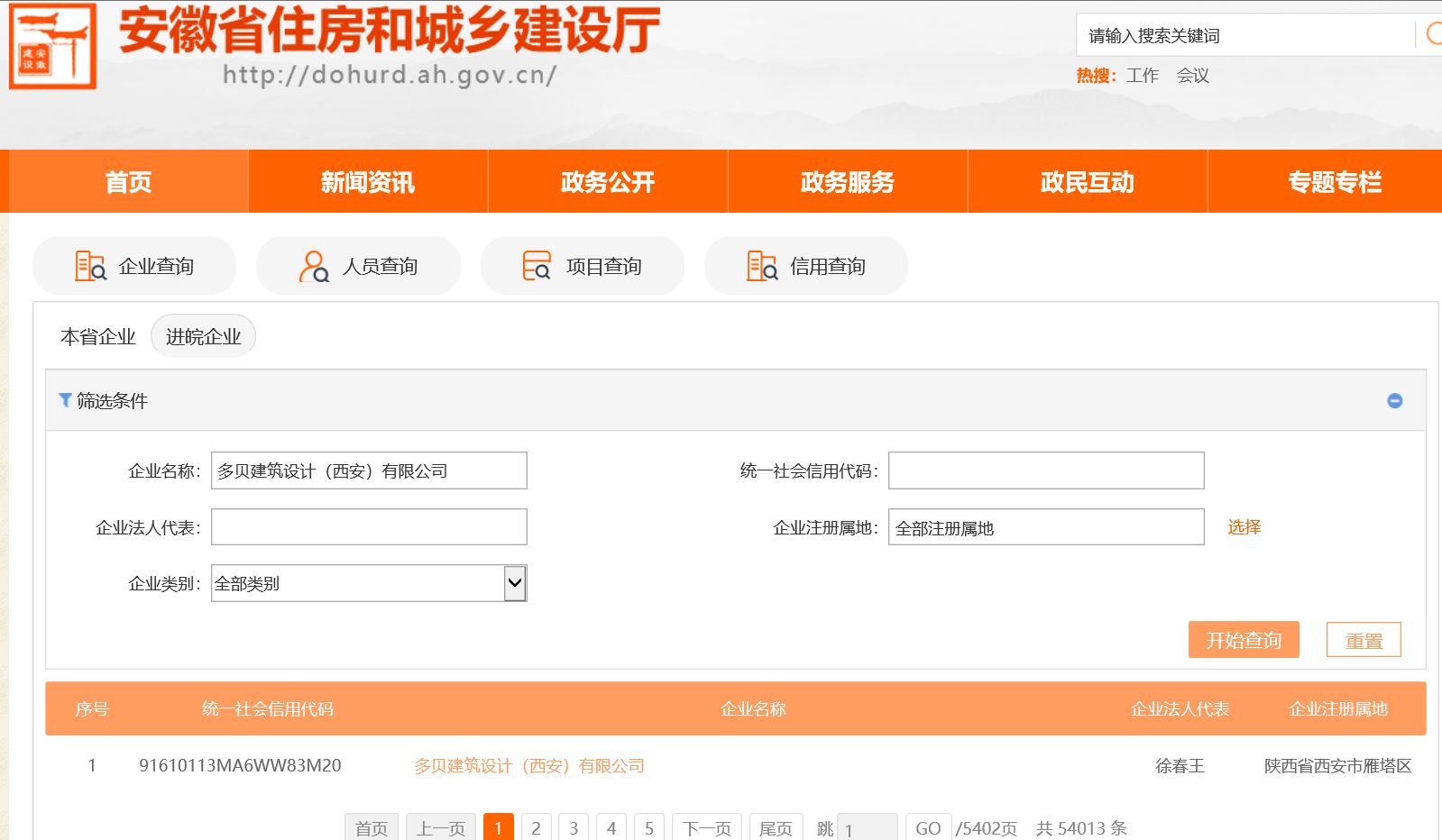Select page 4 in pagination
1442x840 pixels.
click(x=611, y=827)
